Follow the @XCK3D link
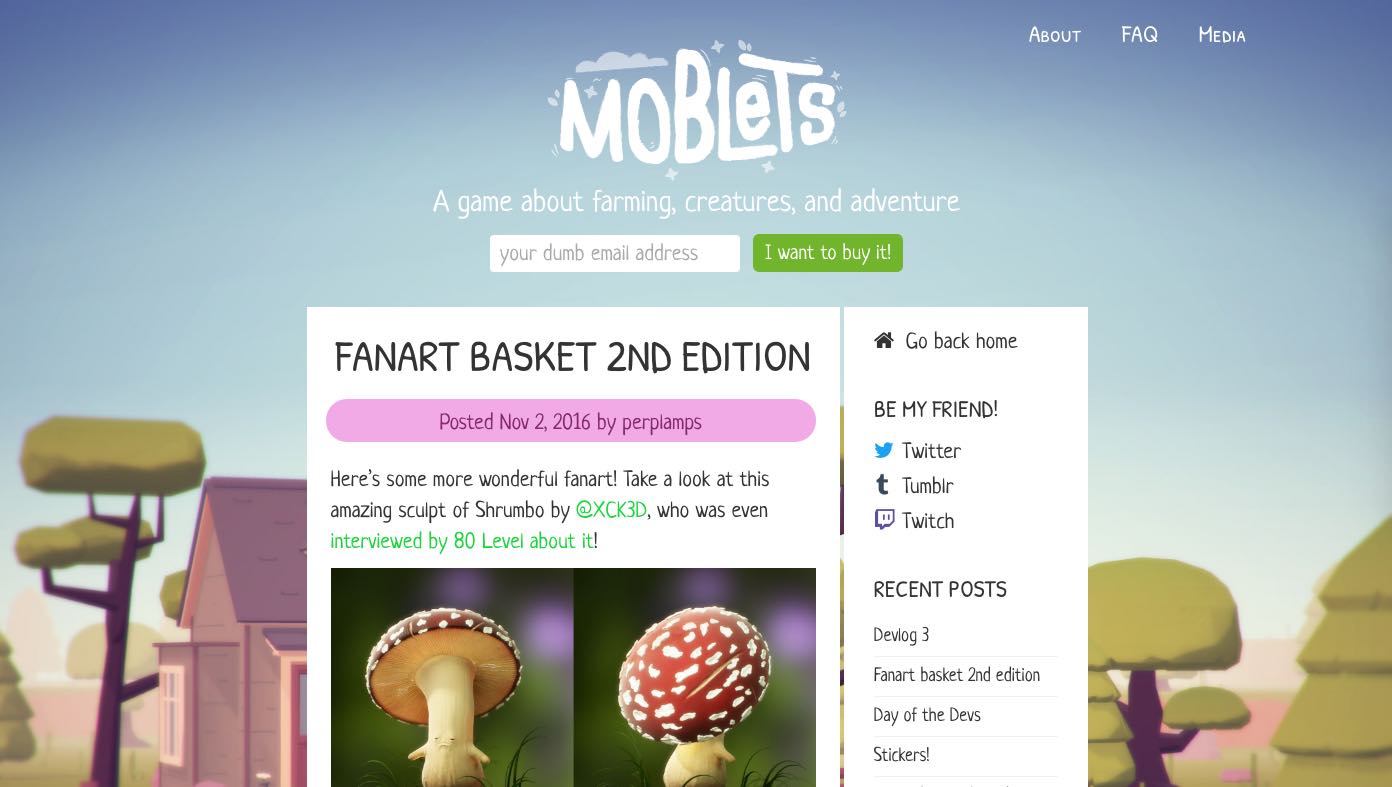The width and height of the screenshot is (1392, 787). pos(611,511)
